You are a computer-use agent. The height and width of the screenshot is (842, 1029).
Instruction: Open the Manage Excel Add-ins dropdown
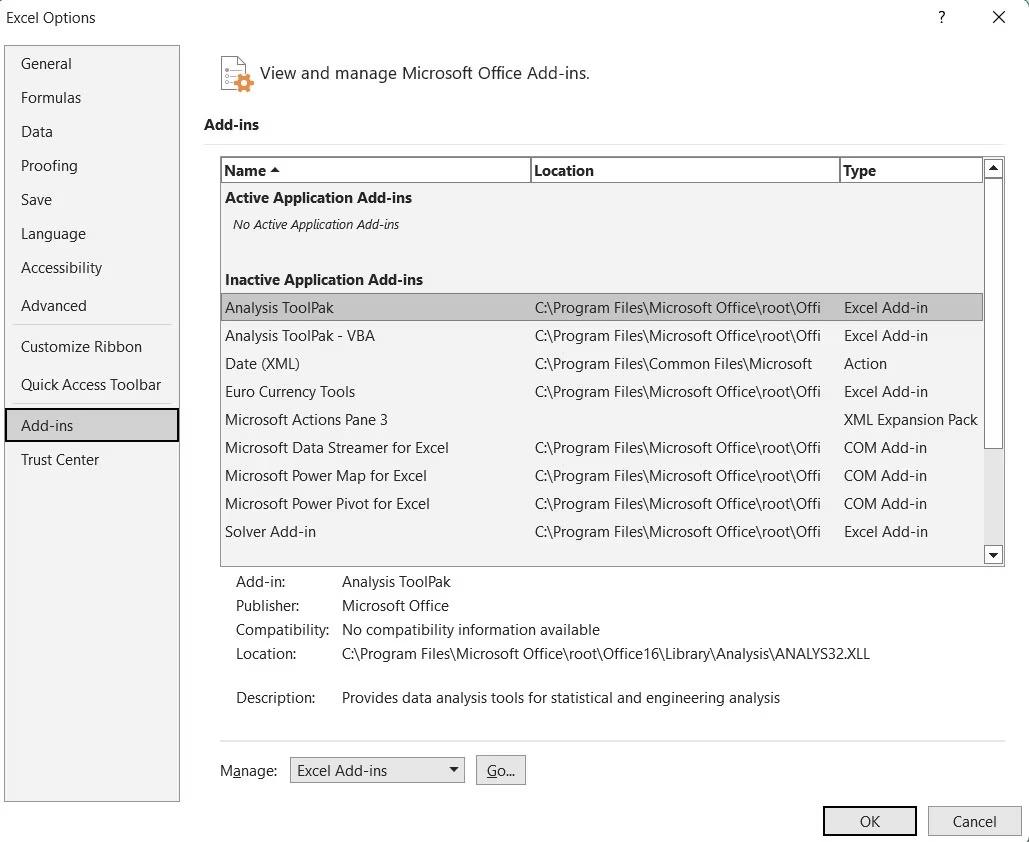[376, 770]
